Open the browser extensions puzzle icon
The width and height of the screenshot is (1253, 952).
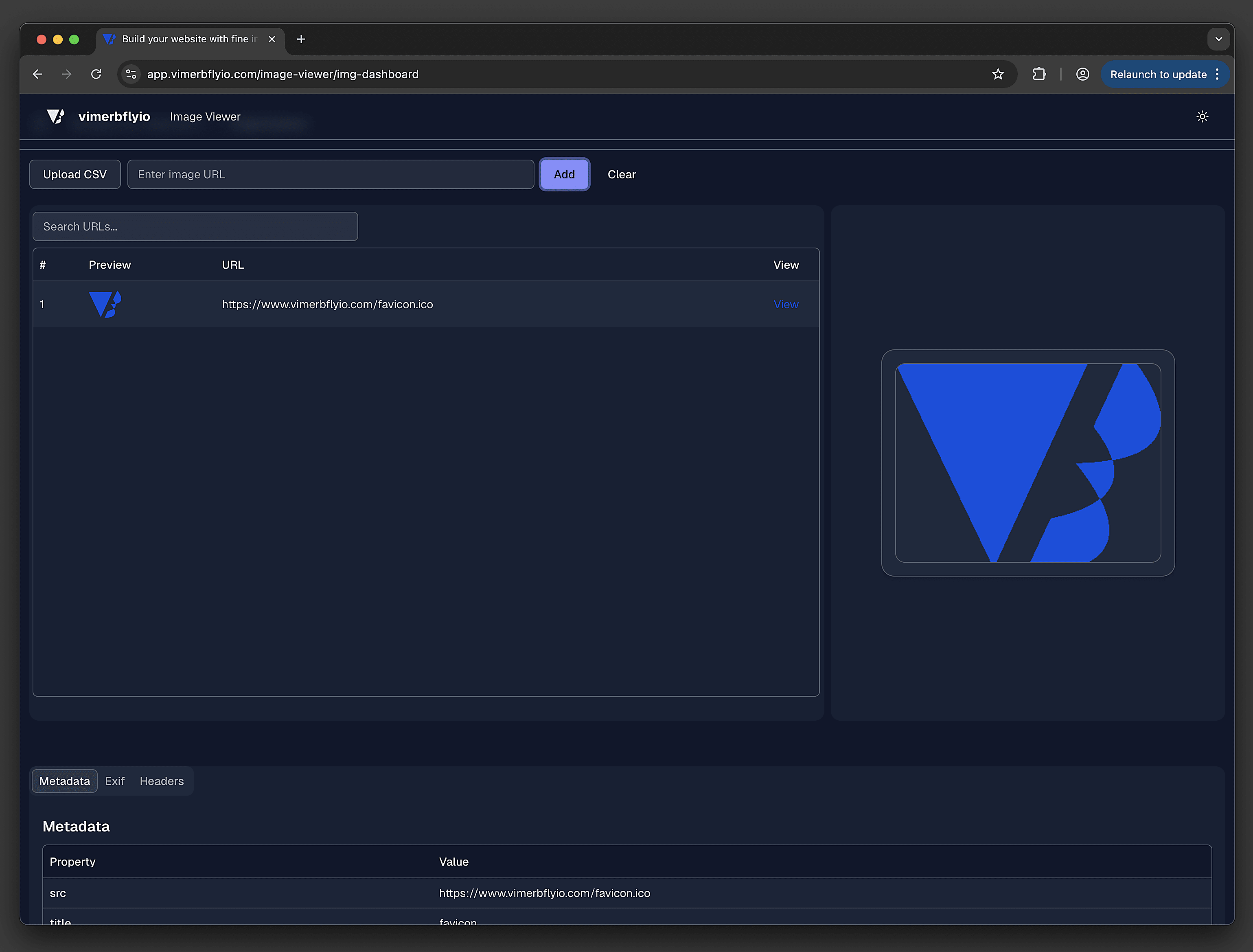(1039, 74)
